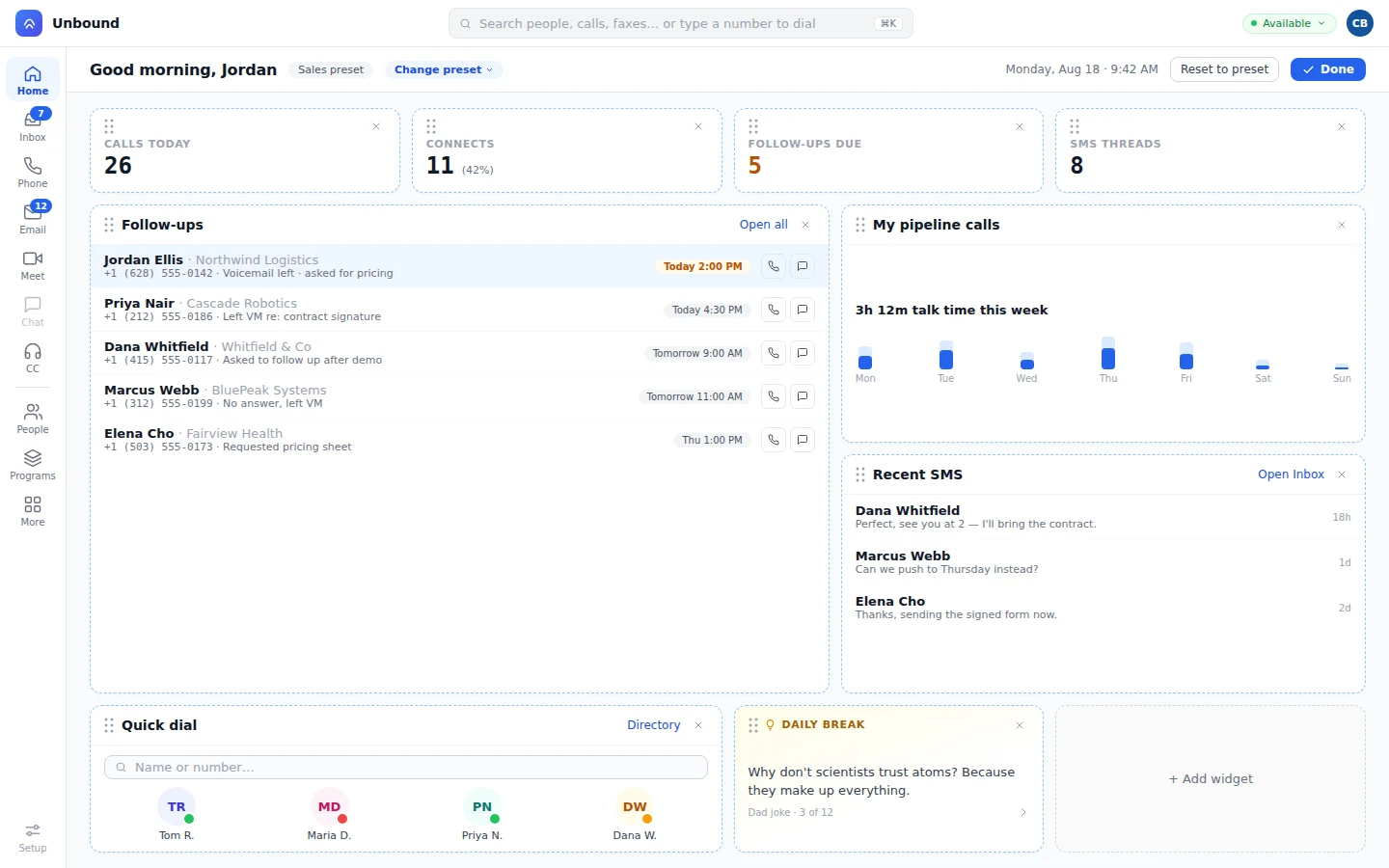The width and height of the screenshot is (1389, 868).
Task: Open Marcus Webb's SMS thread
Action: click(x=1103, y=562)
